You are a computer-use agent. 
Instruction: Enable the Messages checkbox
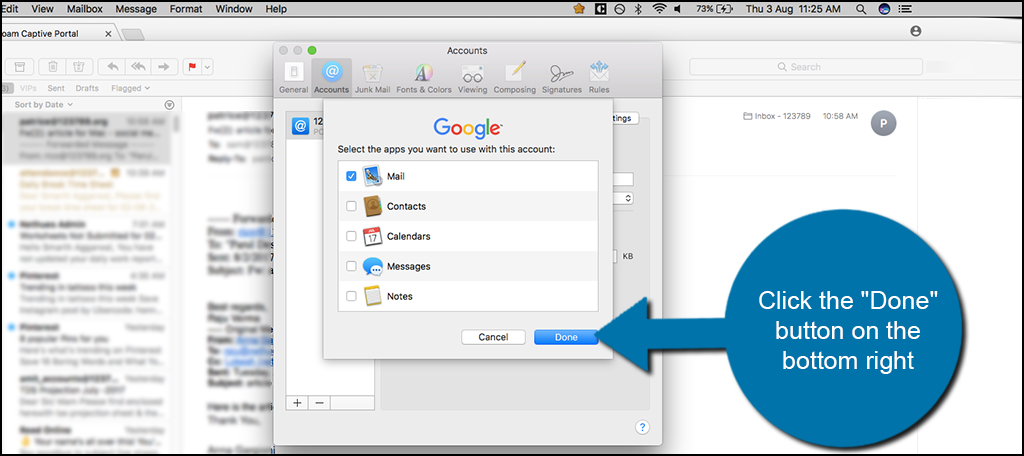point(351,267)
